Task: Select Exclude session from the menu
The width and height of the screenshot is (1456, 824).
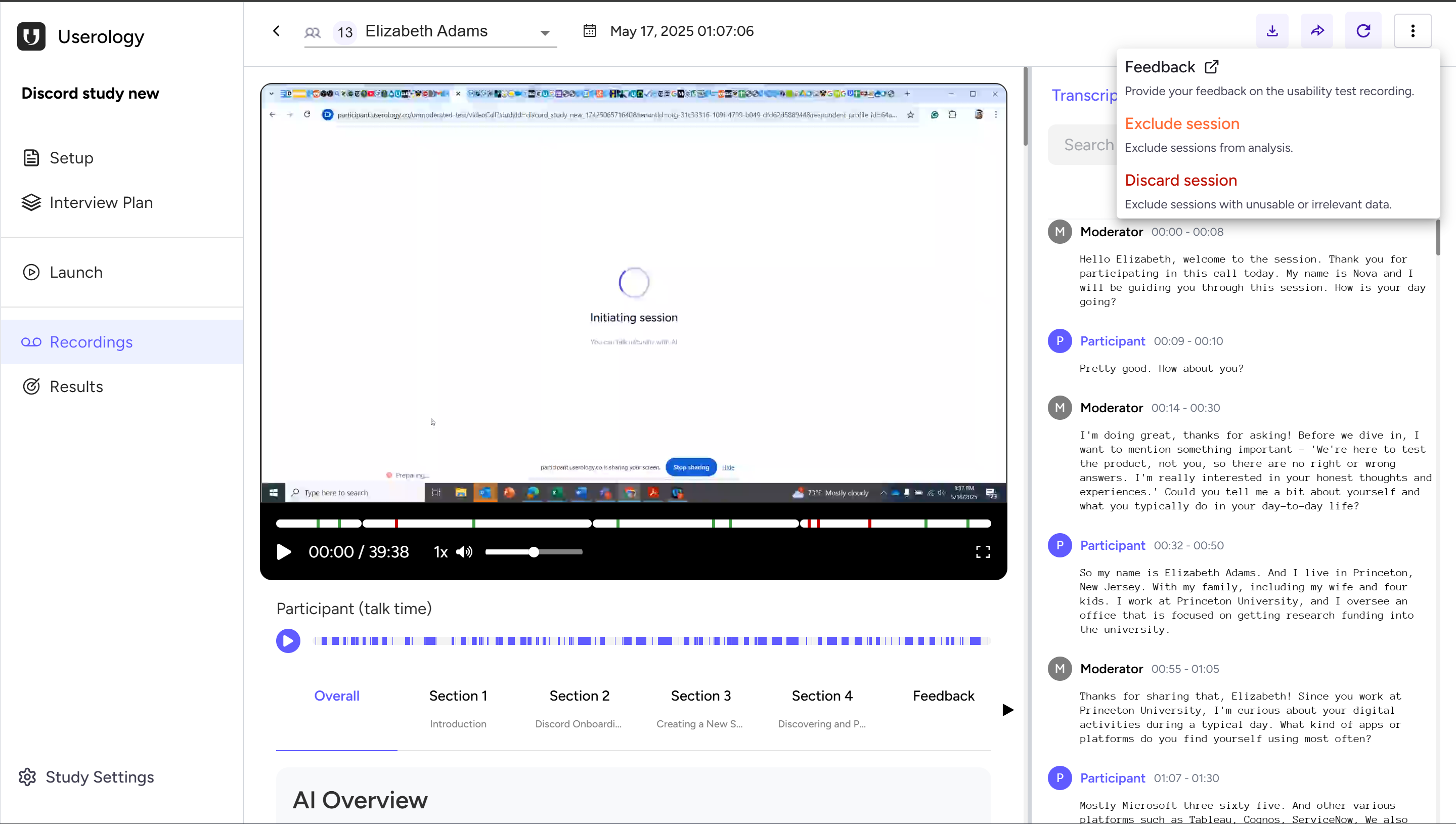Action: coord(1182,123)
